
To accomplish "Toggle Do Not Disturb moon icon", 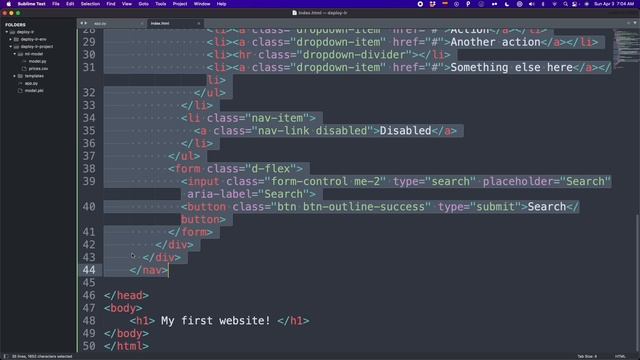I will click(x=507, y=4).
